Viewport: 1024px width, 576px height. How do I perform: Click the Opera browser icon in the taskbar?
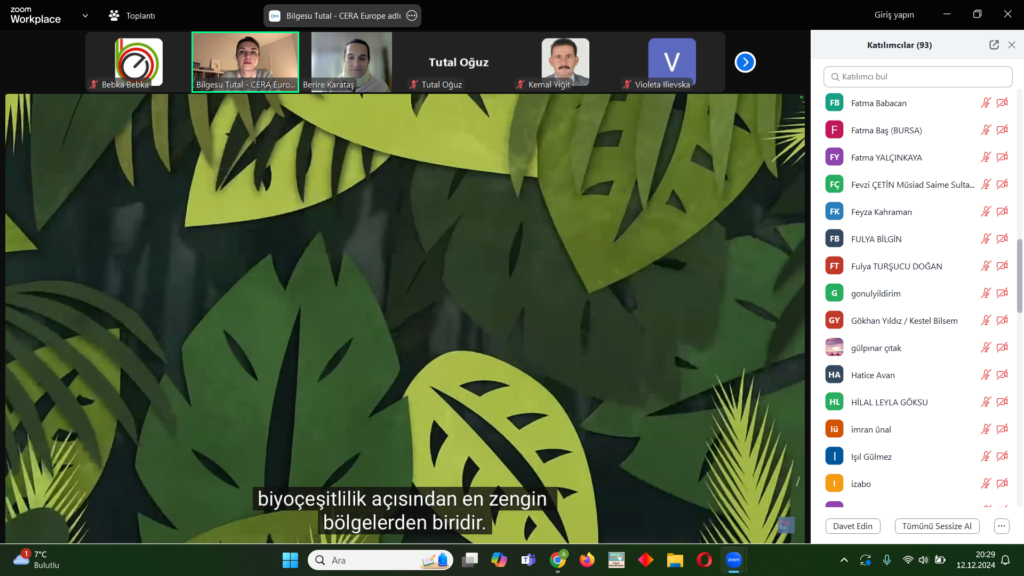tap(704, 560)
